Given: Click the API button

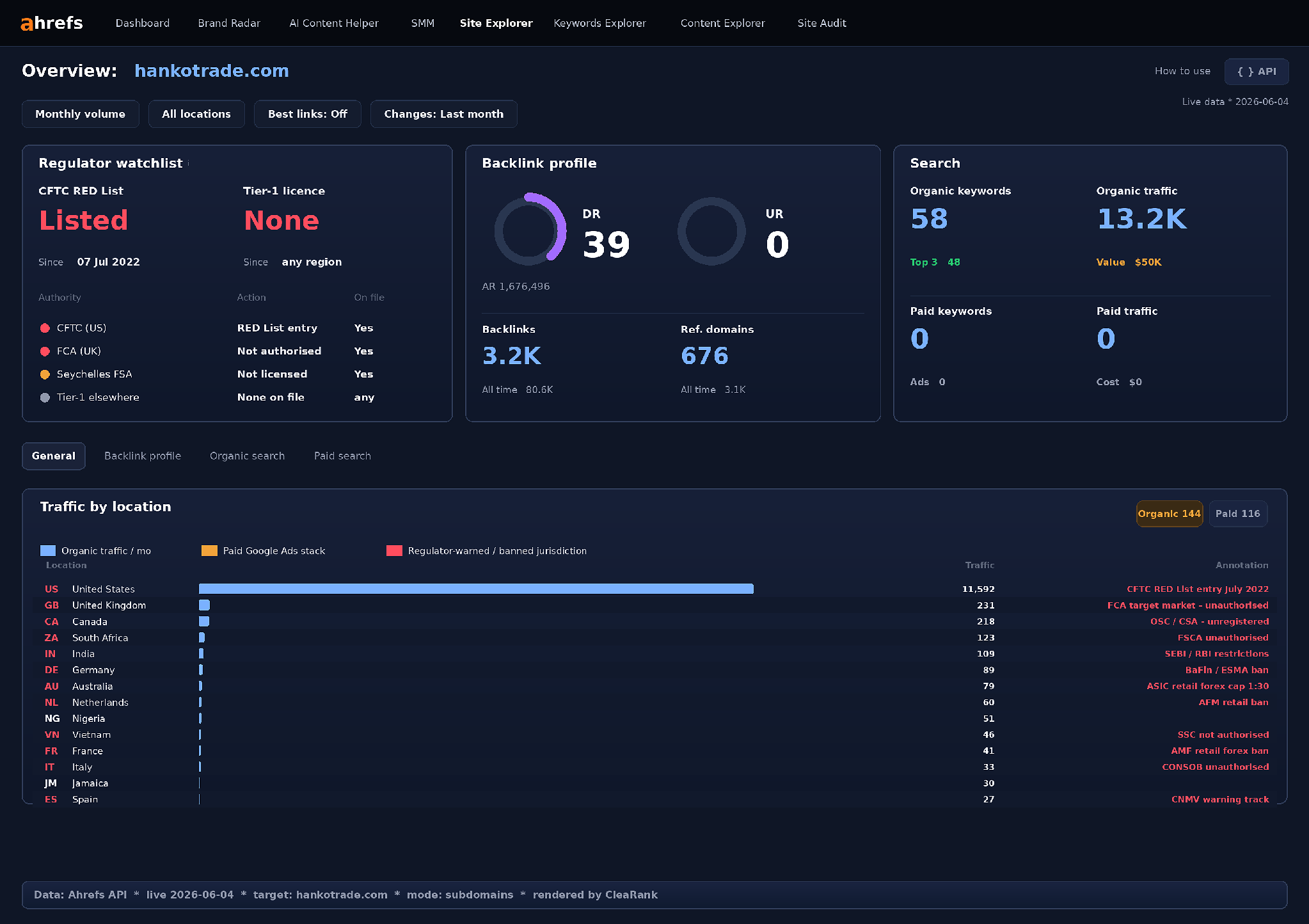Looking at the screenshot, I should click(1257, 72).
